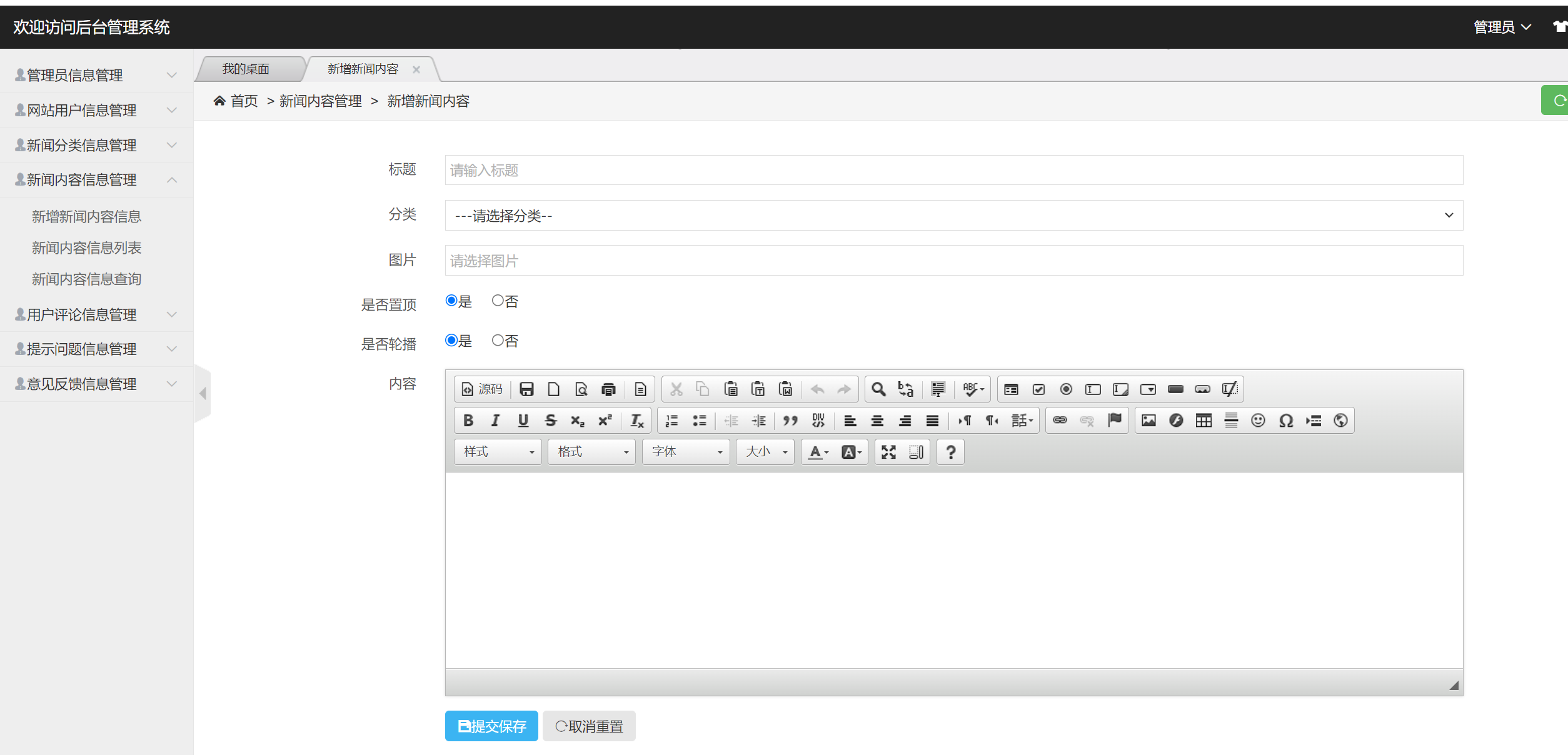Image resolution: width=1568 pixels, height=755 pixels.
Task: Expand 用户评论信息管理 menu
Action: [x=96, y=314]
